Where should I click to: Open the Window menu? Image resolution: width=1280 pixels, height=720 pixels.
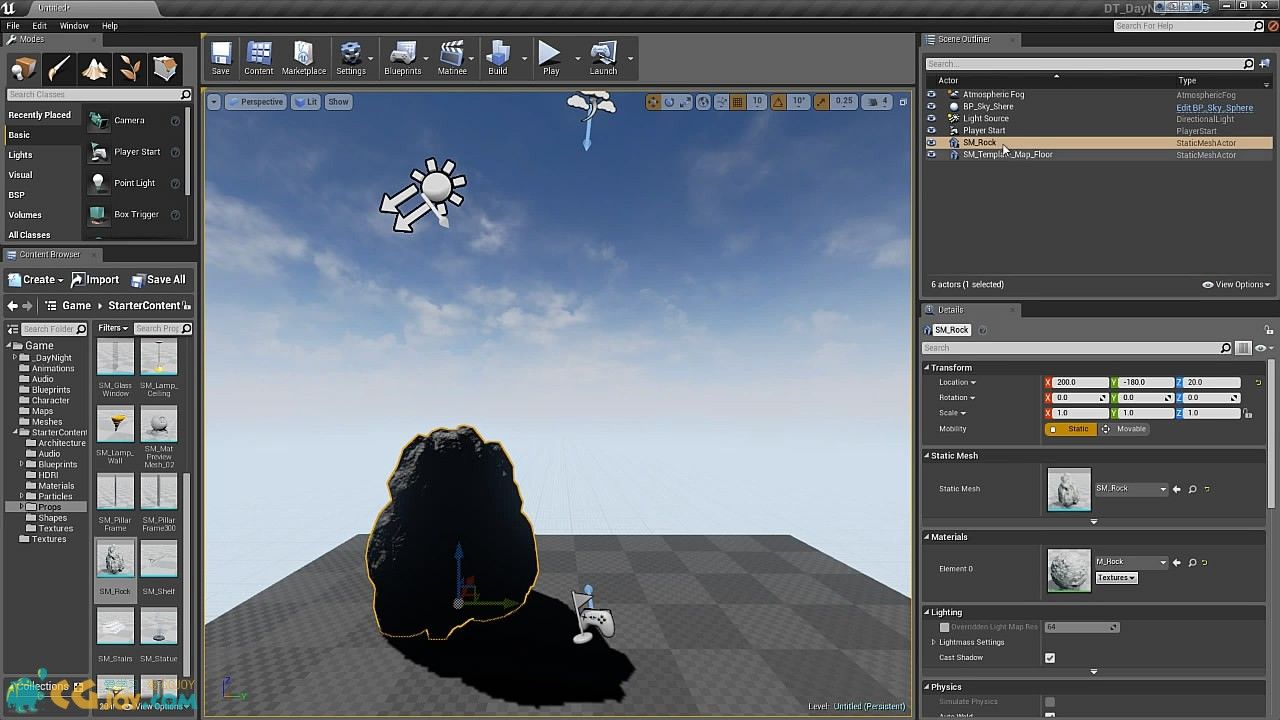[74, 26]
